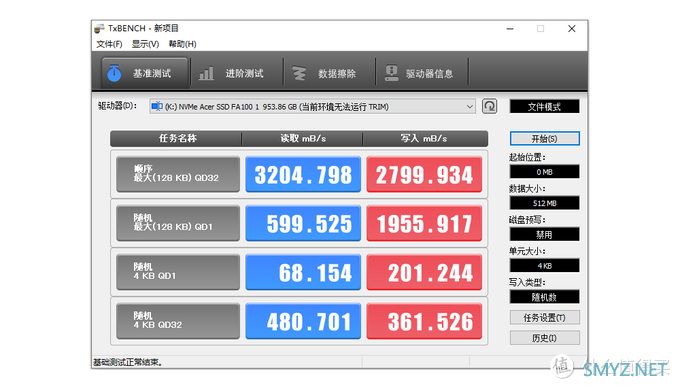Click the 0 MB start position field

coord(544,172)
